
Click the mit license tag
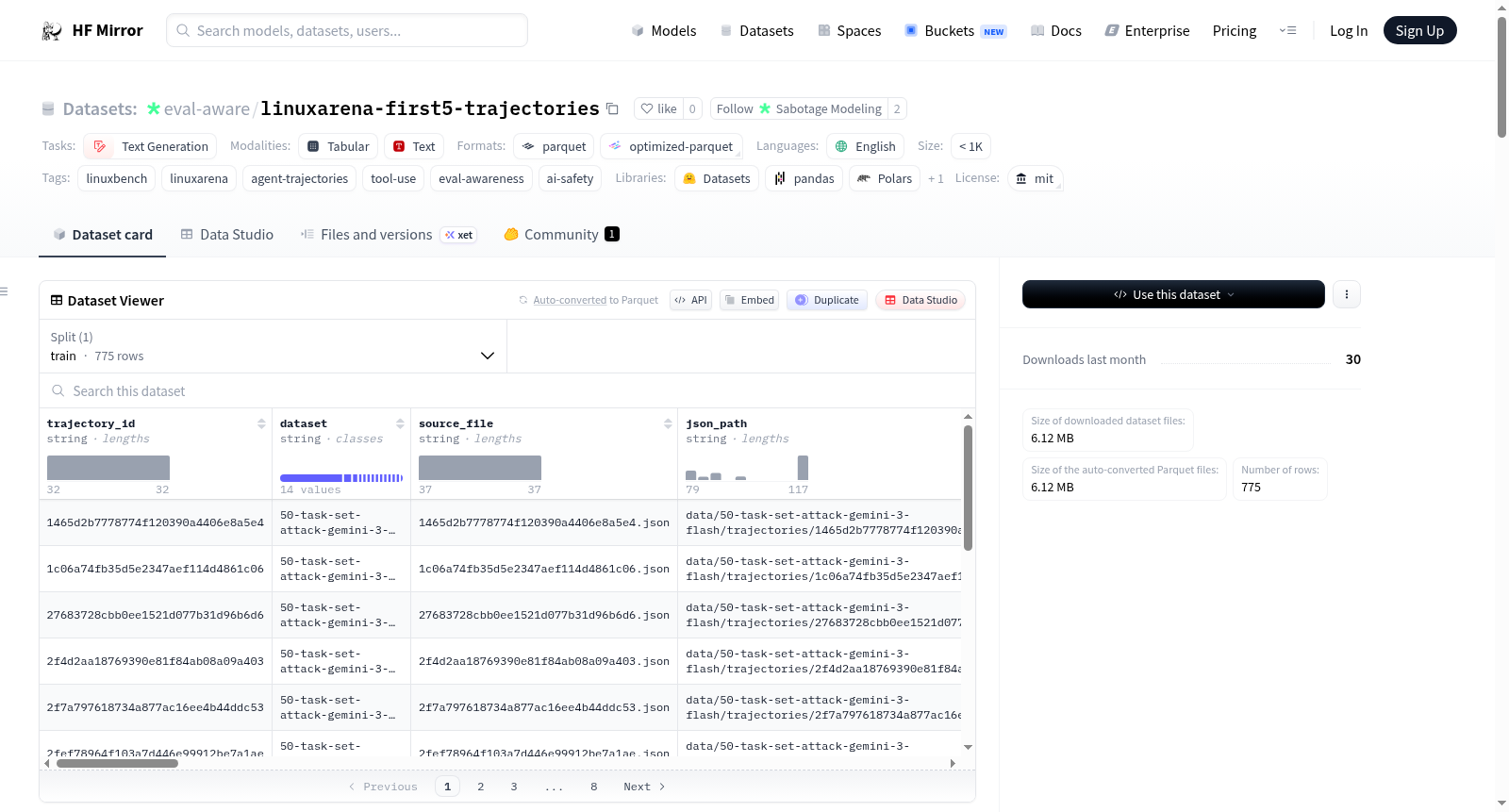[1035, 178]
